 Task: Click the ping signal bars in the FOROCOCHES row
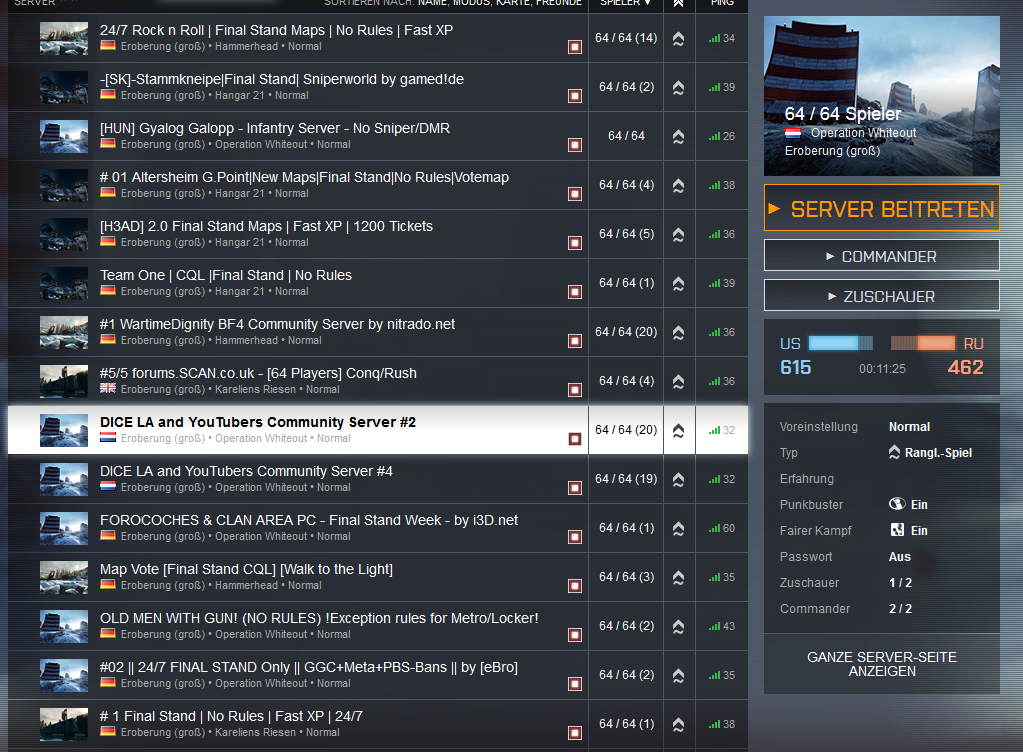[x=714, y=528]
